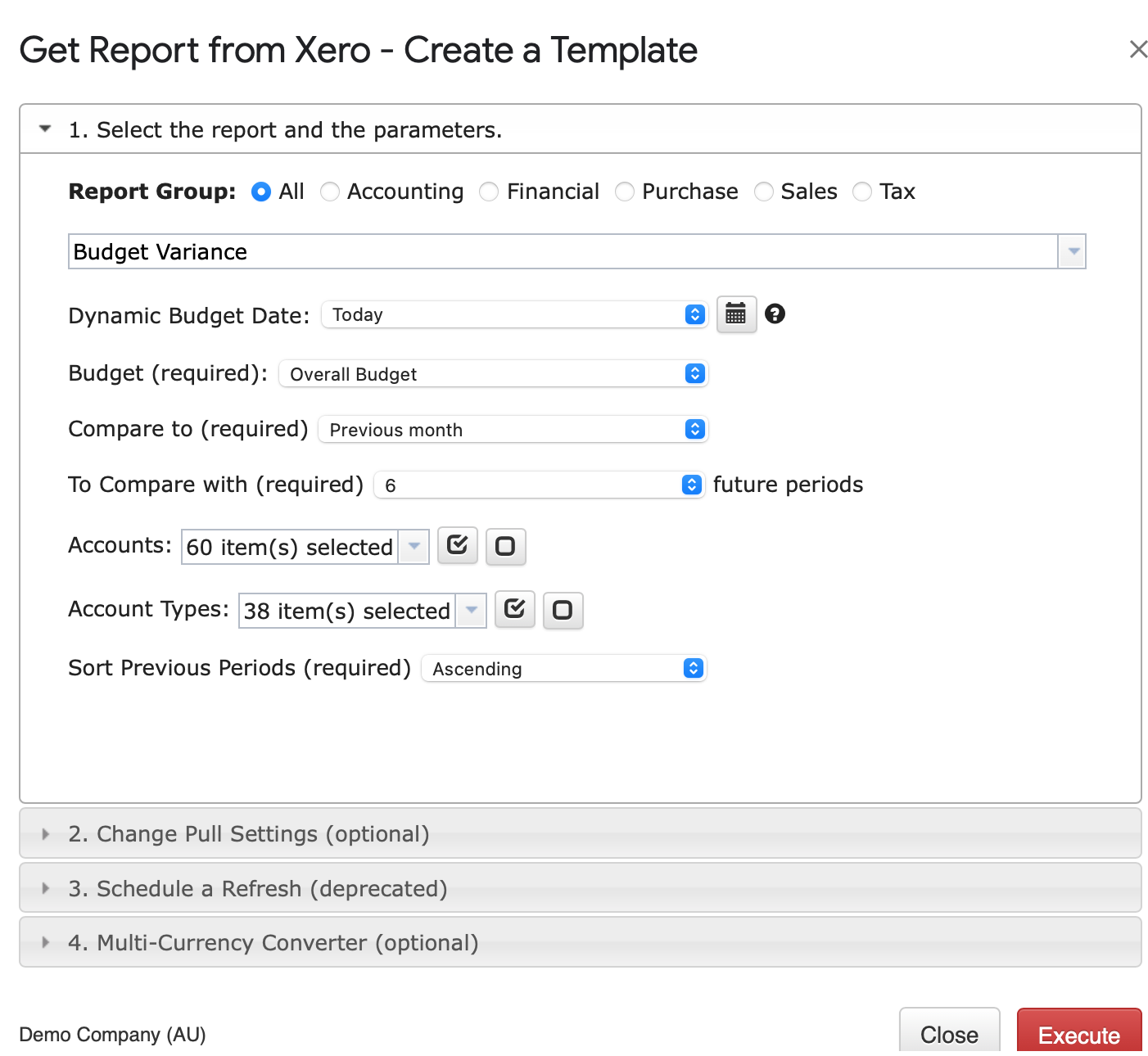Image resolution: width=1148 pixels, height=1056 pixels.
Task: Open the Dynamic Budget Date Today dropdown
Action: [515, 314]
